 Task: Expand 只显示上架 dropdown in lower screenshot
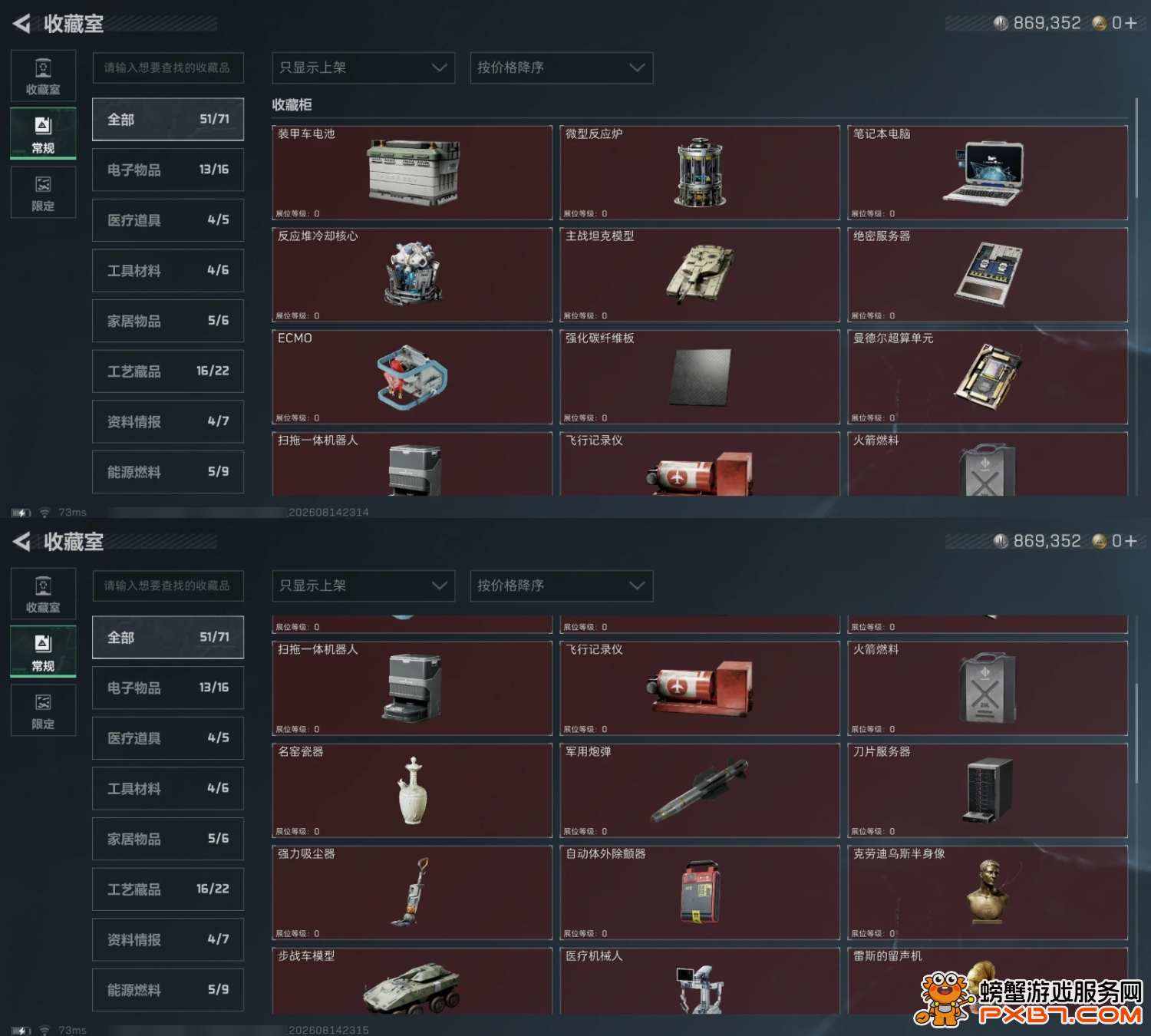[x=363, y=586]
